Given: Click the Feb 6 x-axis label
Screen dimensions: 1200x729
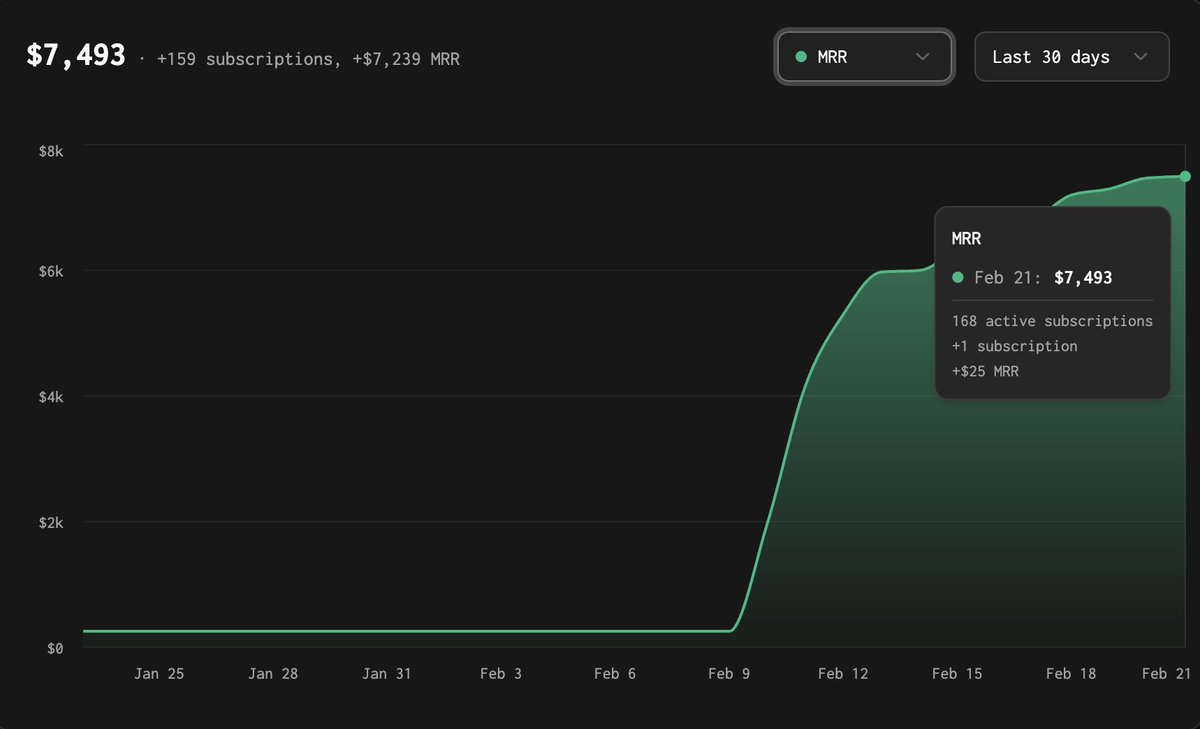Looking at the screenshot, I should tap(615, 674).
